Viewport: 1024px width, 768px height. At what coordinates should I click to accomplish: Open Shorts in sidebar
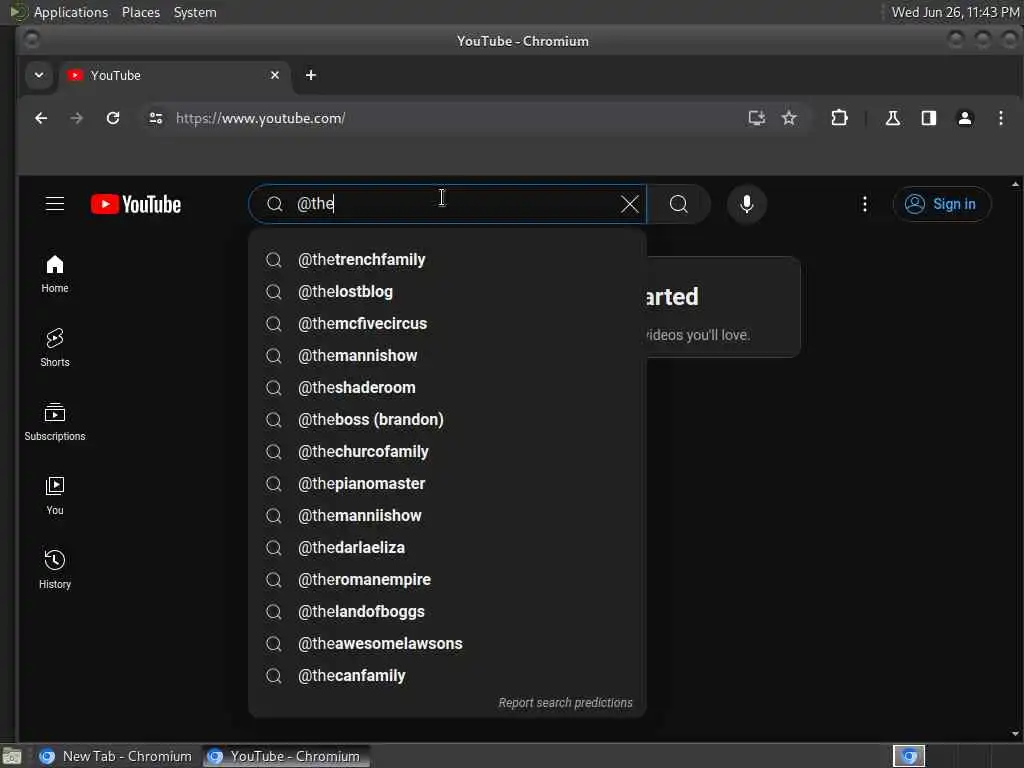tap(55, 348)
